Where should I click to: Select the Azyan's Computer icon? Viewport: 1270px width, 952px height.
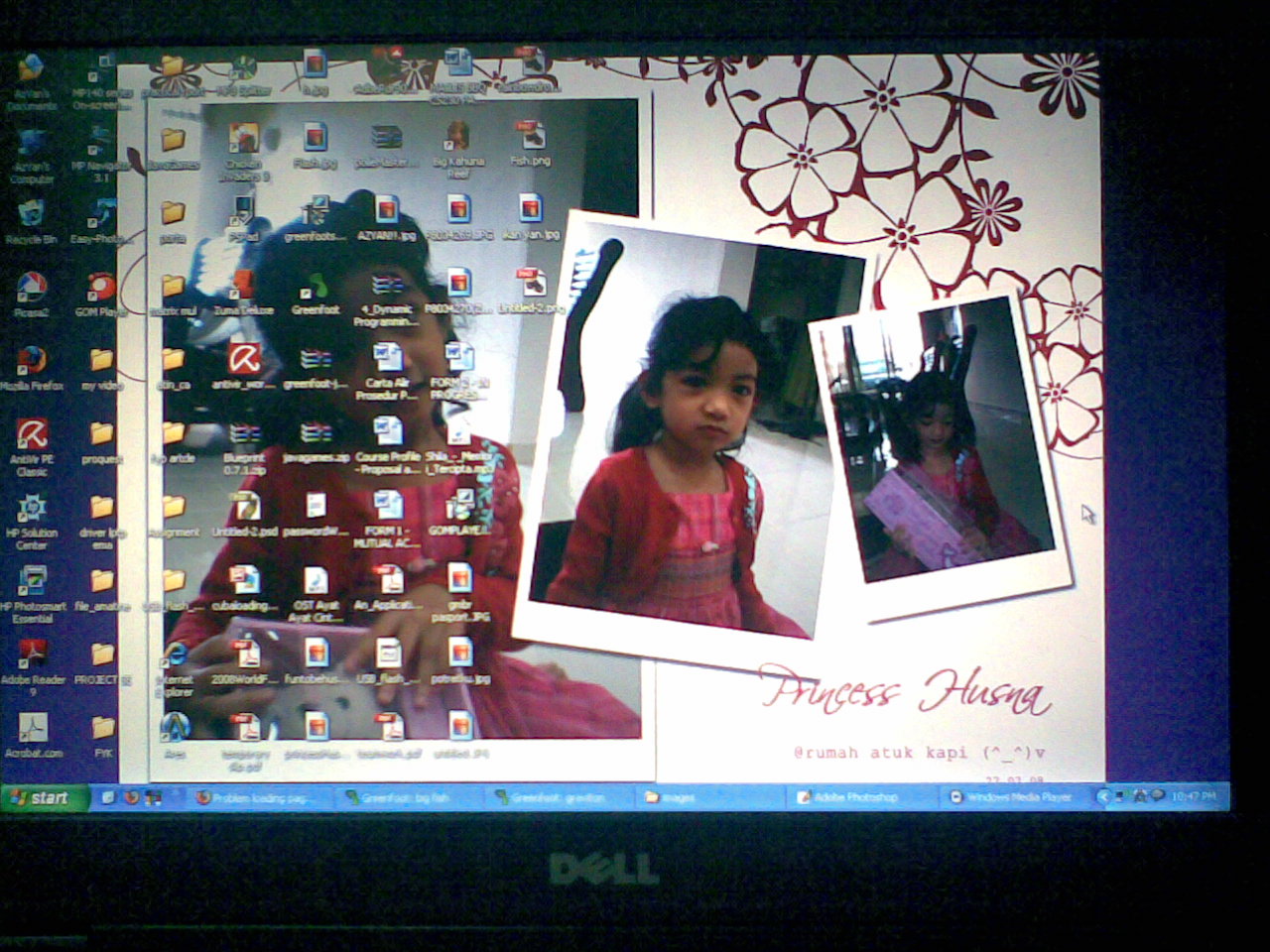(x=31, y=157)
